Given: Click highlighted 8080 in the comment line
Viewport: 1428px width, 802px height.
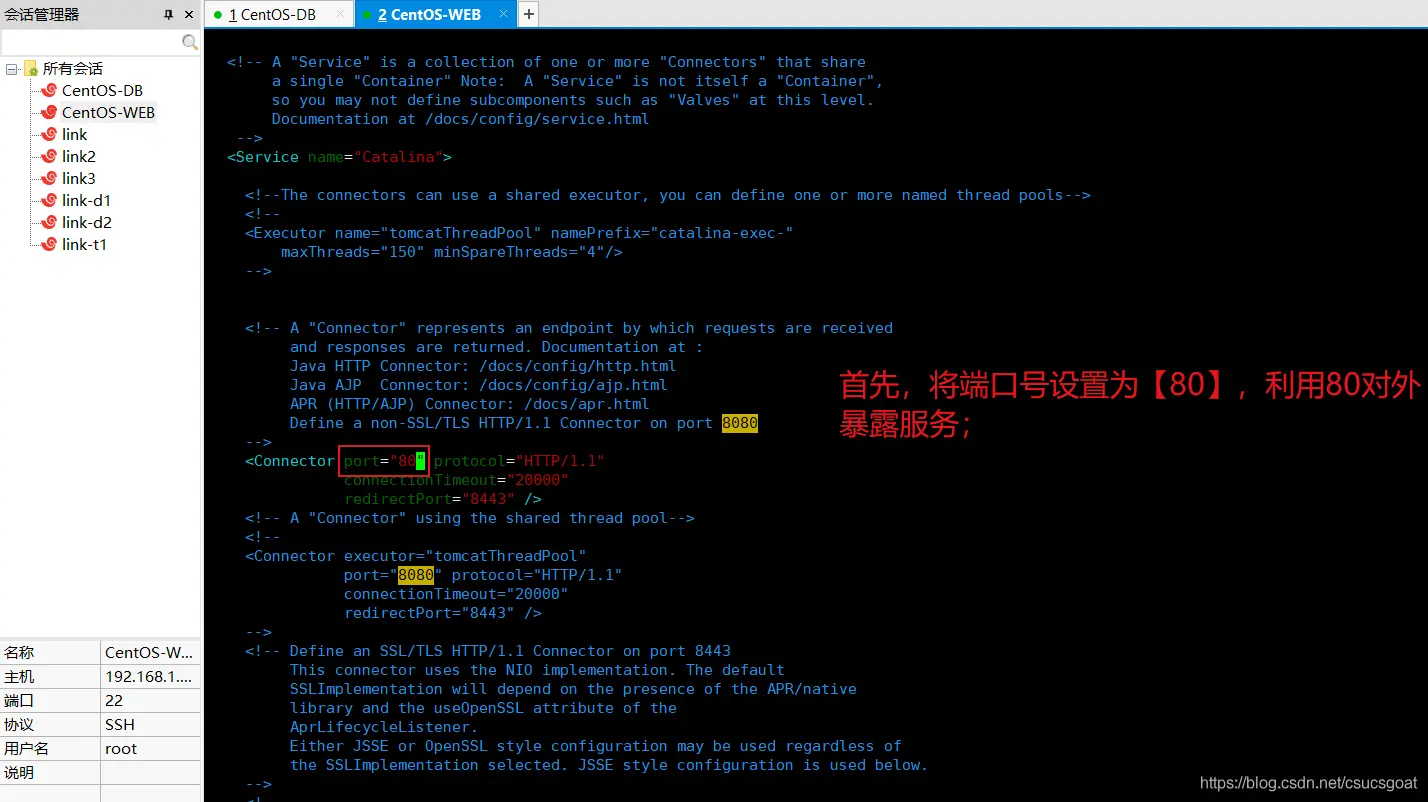Looking at the screenshot, I should coord(740,423).
